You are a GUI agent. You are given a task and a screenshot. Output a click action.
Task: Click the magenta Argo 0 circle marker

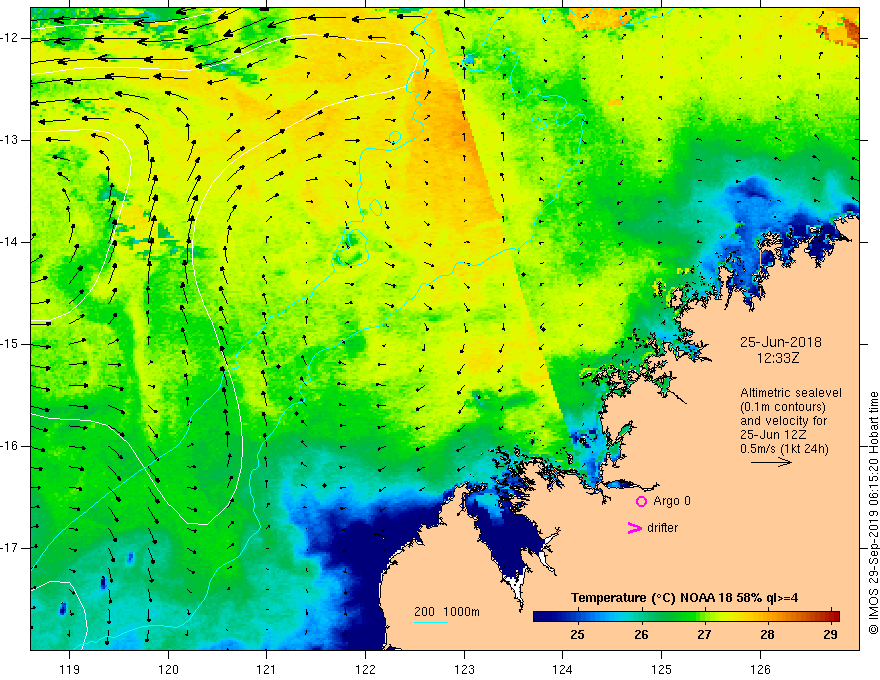641,502
